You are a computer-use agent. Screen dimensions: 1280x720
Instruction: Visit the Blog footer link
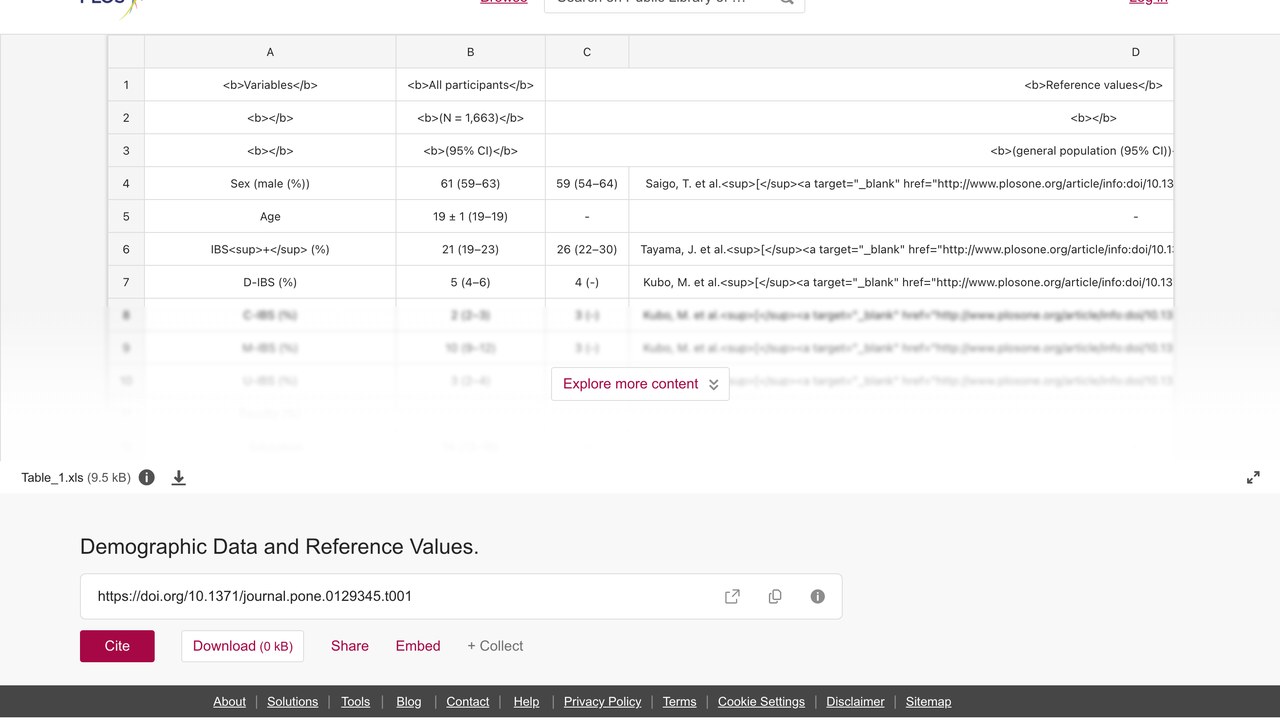409,702
